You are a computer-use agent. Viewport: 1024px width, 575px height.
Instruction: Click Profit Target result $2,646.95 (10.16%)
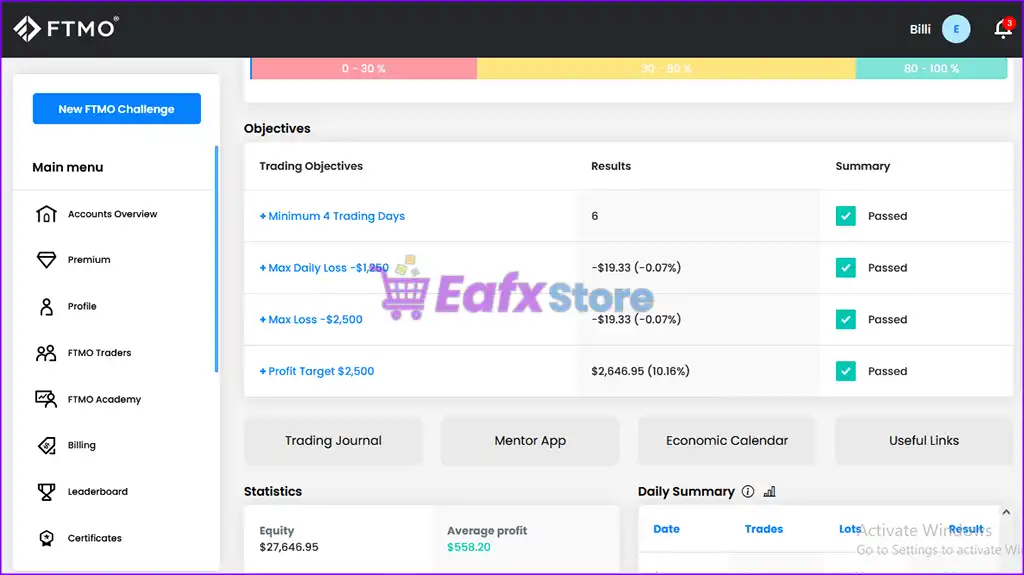pos(640,370)
